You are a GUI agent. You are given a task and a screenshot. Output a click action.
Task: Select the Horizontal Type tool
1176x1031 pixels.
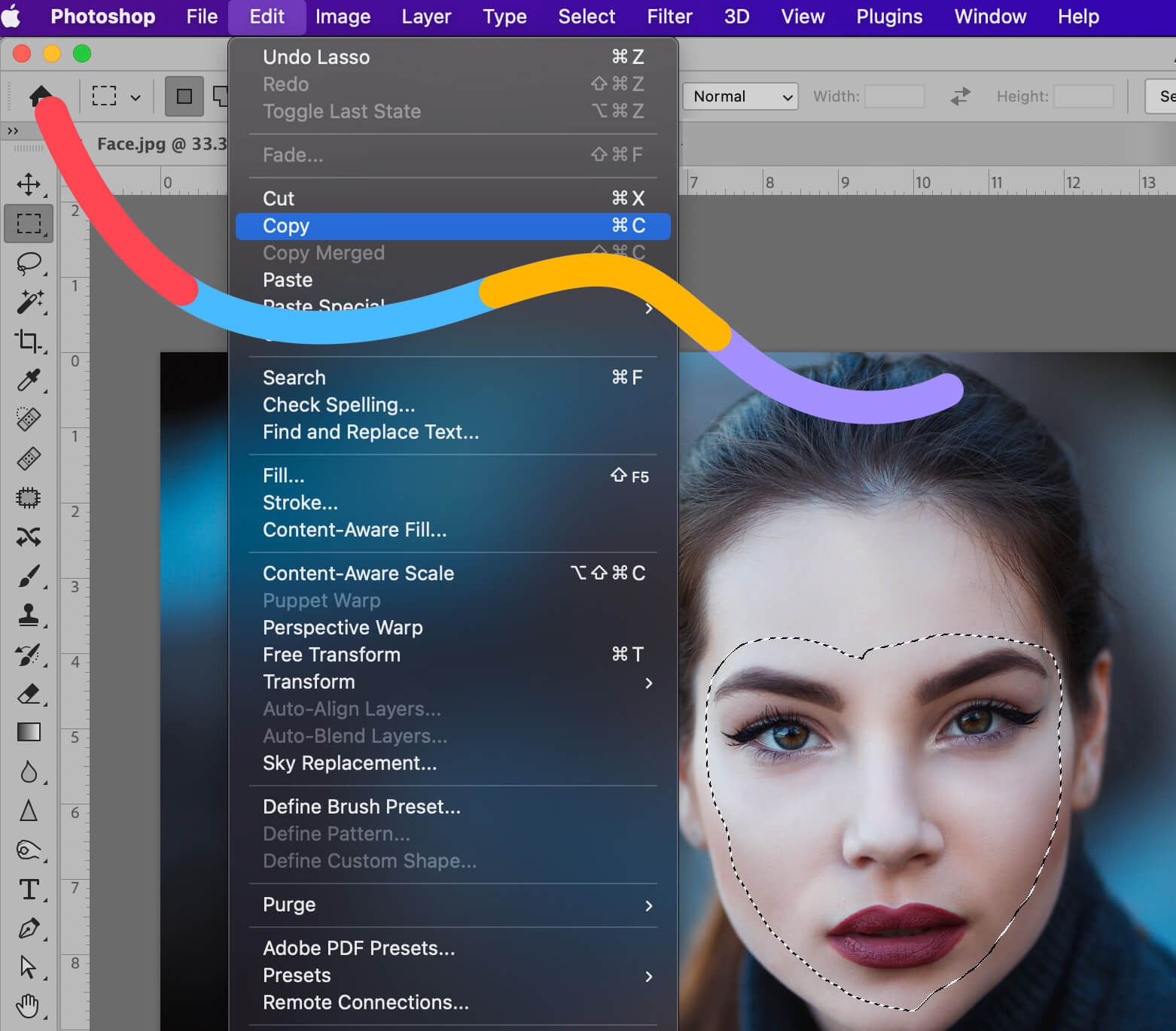[x=29, y=890]
